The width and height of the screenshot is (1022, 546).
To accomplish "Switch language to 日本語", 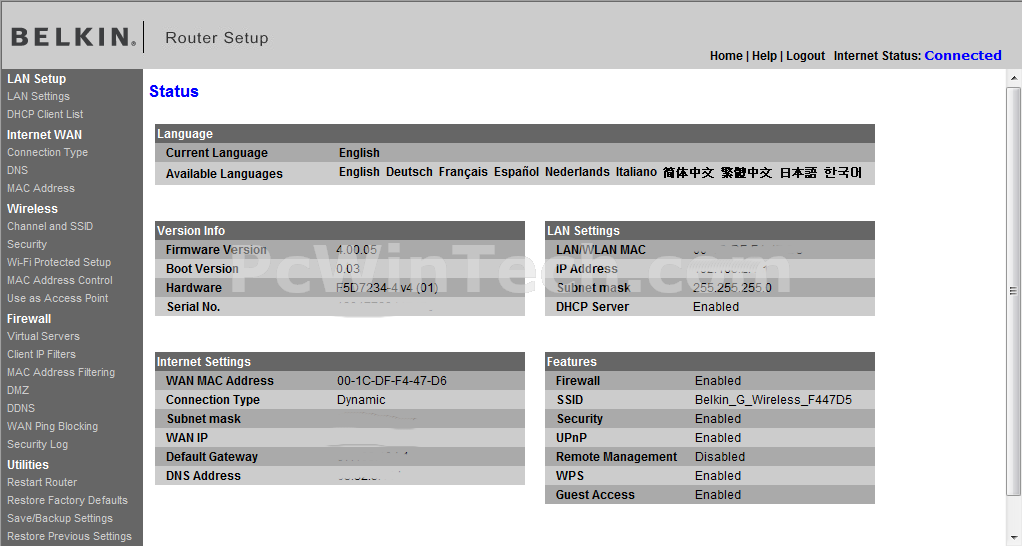I will click(x=798, y=173).
